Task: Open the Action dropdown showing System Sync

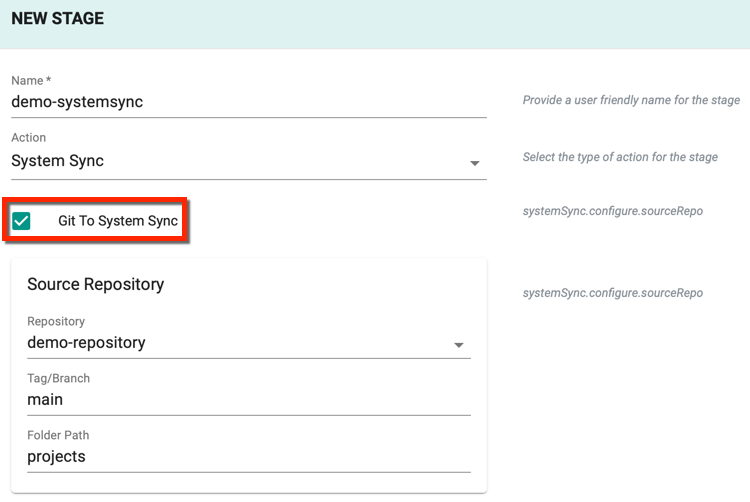Action: point(249,161)
